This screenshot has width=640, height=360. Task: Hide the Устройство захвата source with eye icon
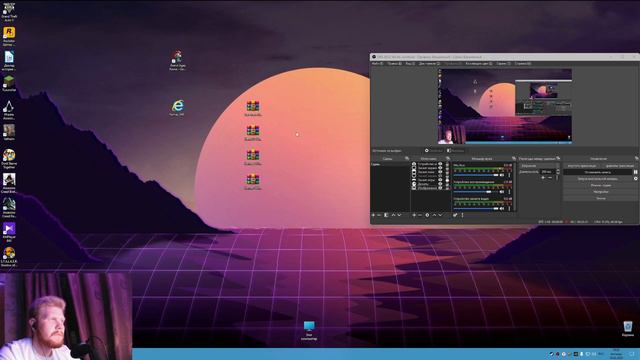pyautogui.click(x=440, y=164)
